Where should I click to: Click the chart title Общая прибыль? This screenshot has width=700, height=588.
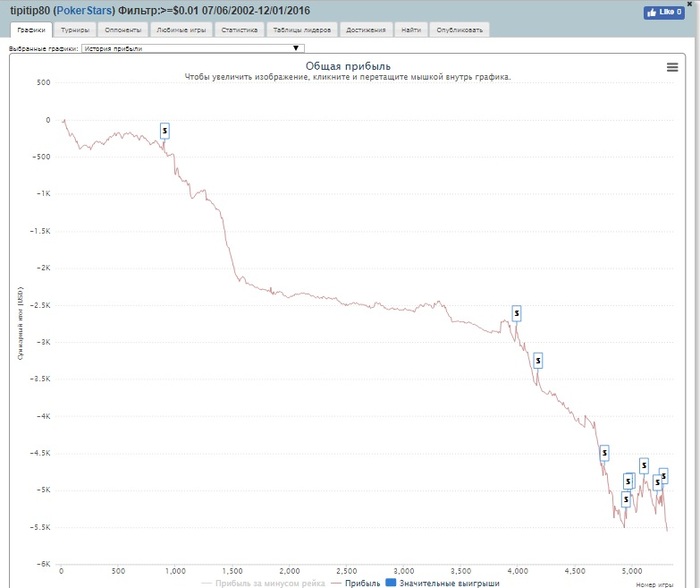(348, 66)
